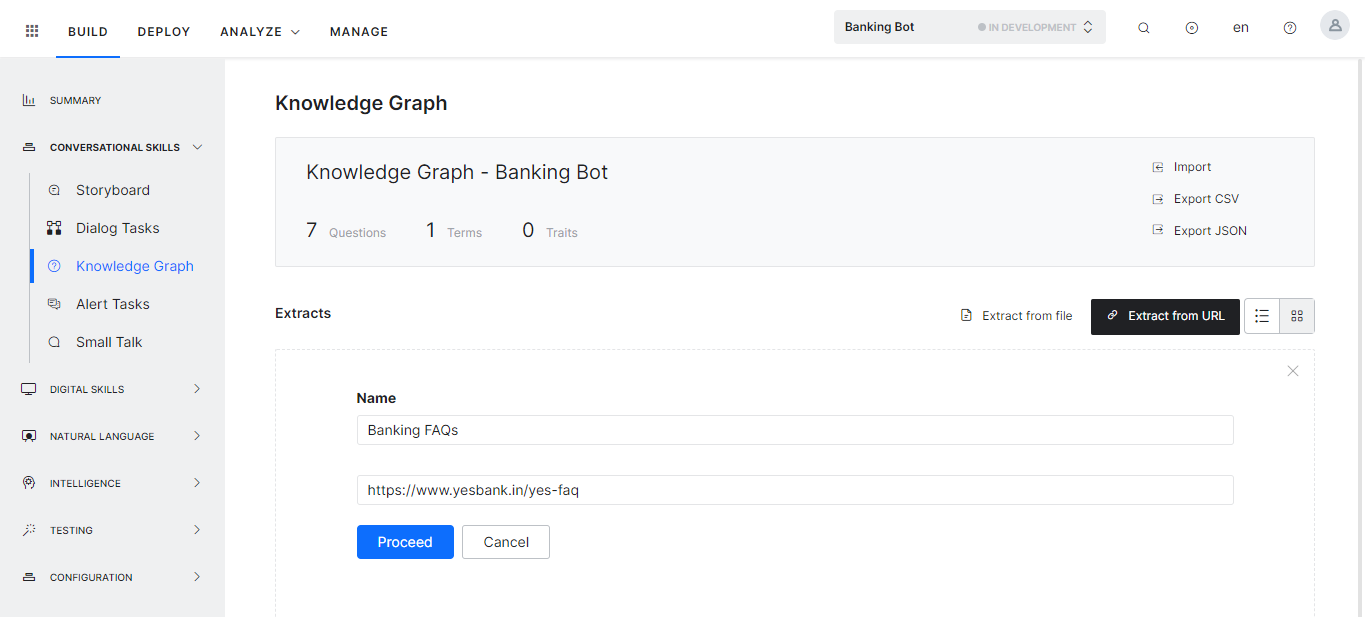Click the Proceed button
The width and height of the screenshot is (1365, 617).
pos(404,541)
